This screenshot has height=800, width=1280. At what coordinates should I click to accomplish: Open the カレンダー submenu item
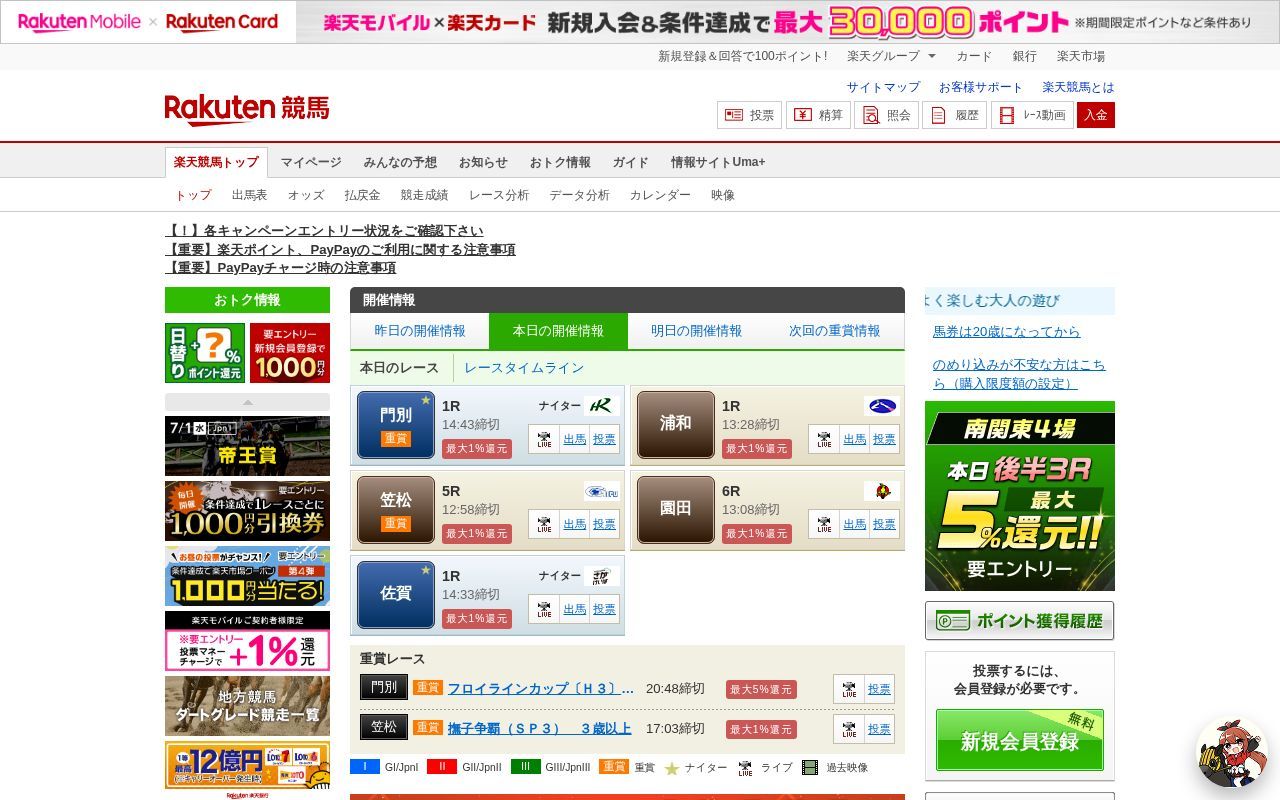660,195
